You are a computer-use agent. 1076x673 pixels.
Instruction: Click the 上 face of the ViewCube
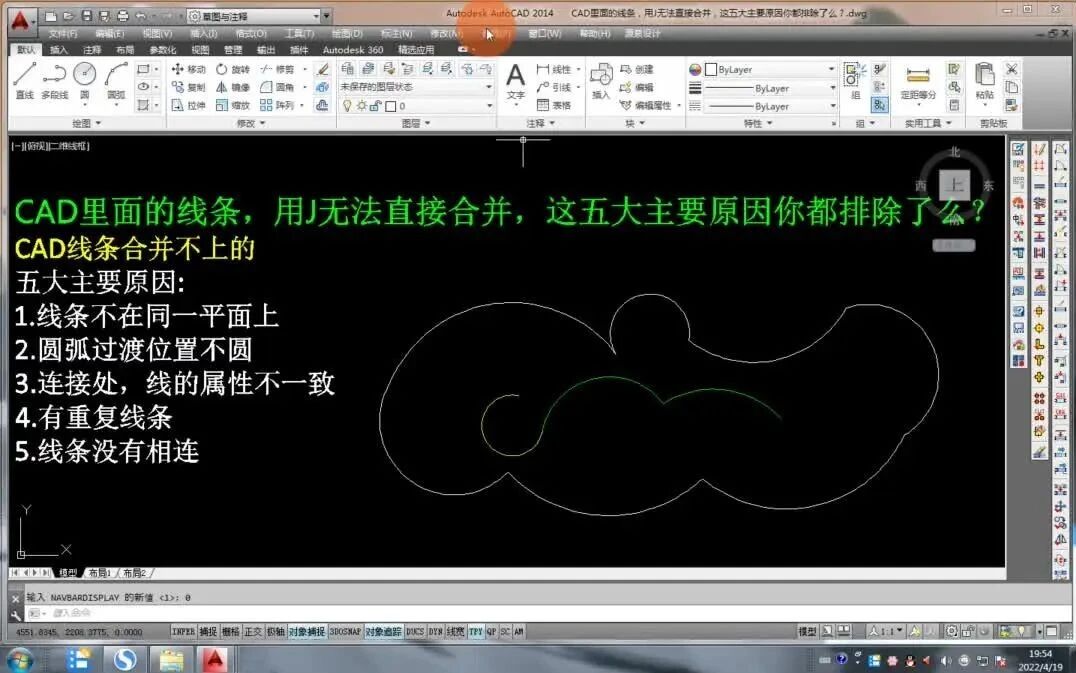(x=955, y=185)
